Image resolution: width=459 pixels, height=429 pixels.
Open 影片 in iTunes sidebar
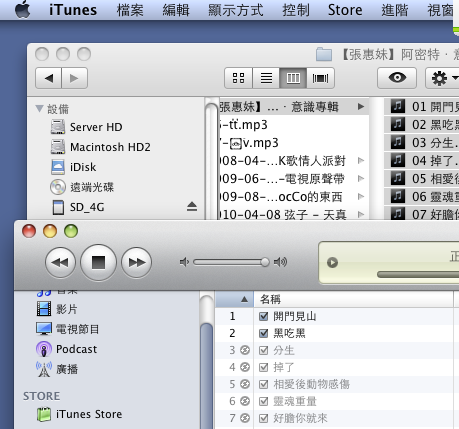(x=57, y=309)
